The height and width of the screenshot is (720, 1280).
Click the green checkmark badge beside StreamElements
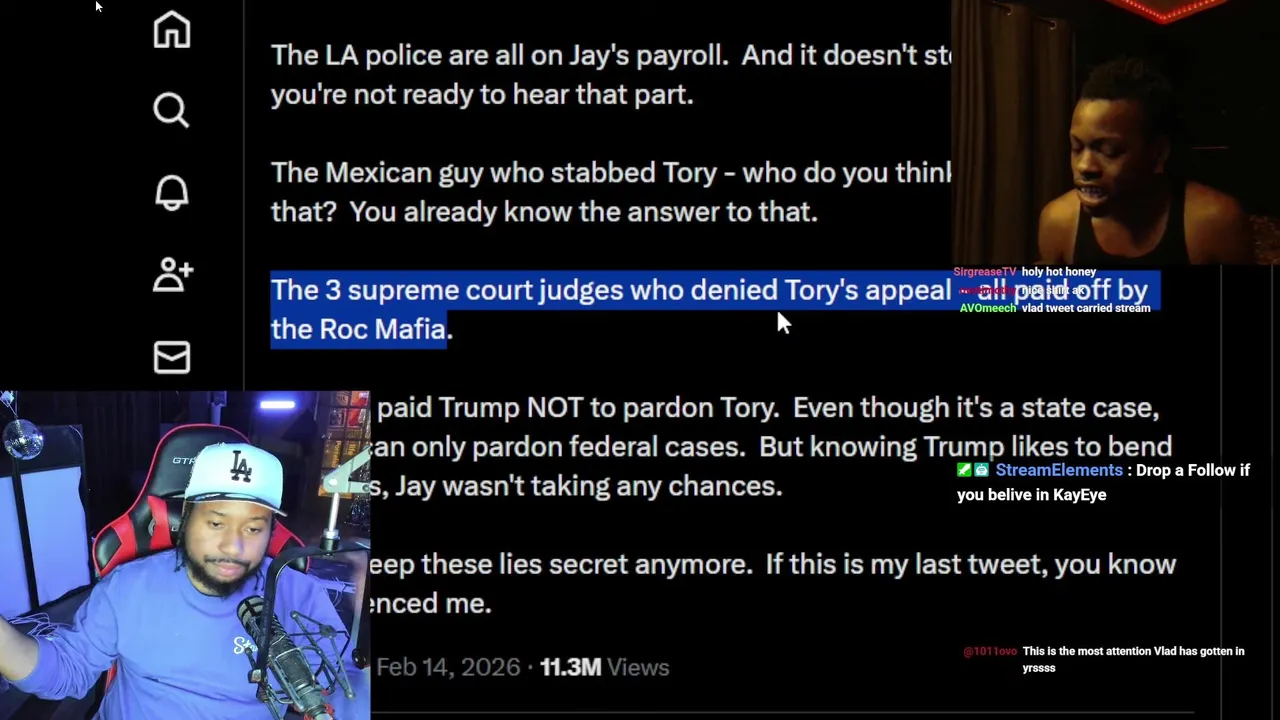click(964, 470)
